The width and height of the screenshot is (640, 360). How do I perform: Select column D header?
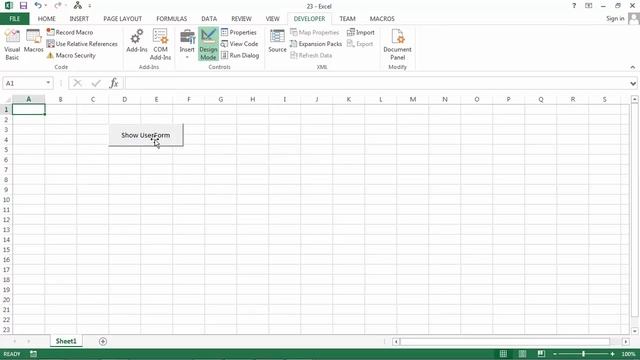[124, 99]
